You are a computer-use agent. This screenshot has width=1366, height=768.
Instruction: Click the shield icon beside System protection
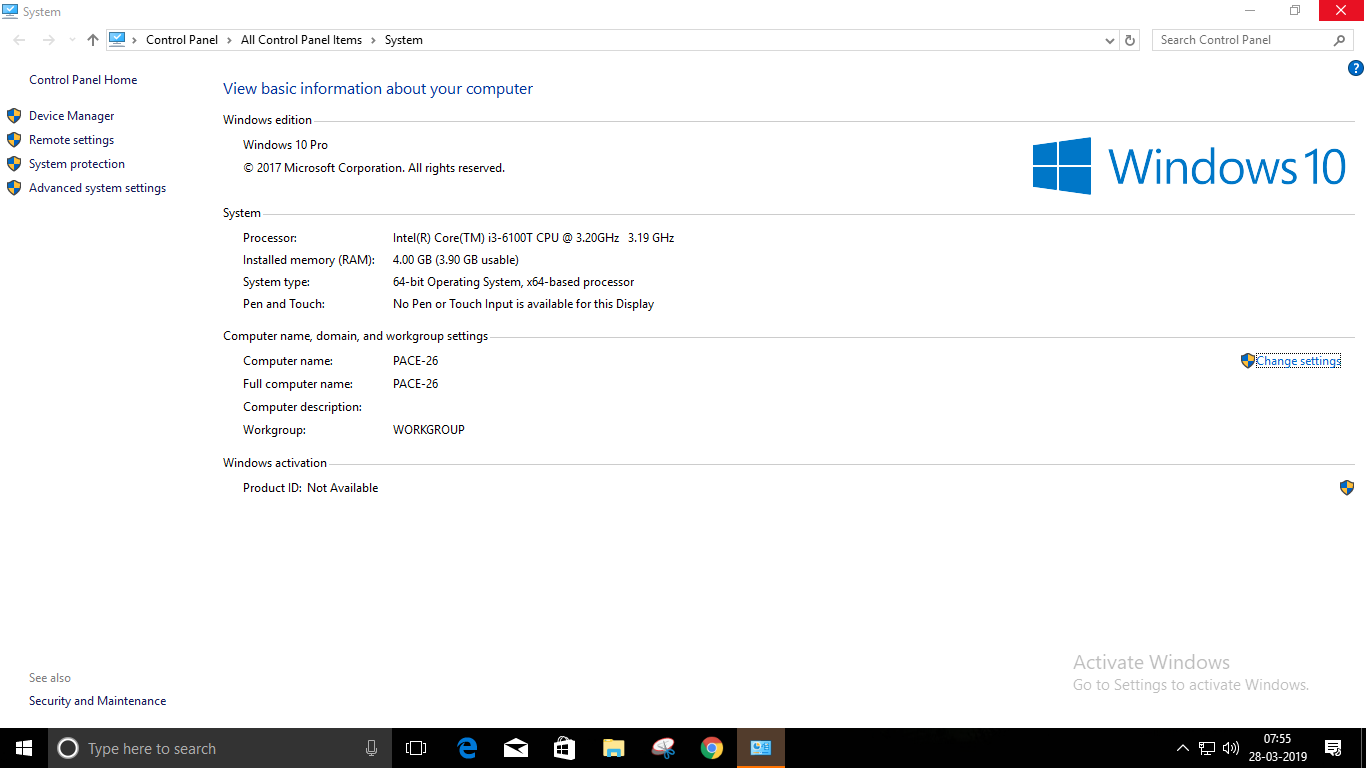click(14, 164)
